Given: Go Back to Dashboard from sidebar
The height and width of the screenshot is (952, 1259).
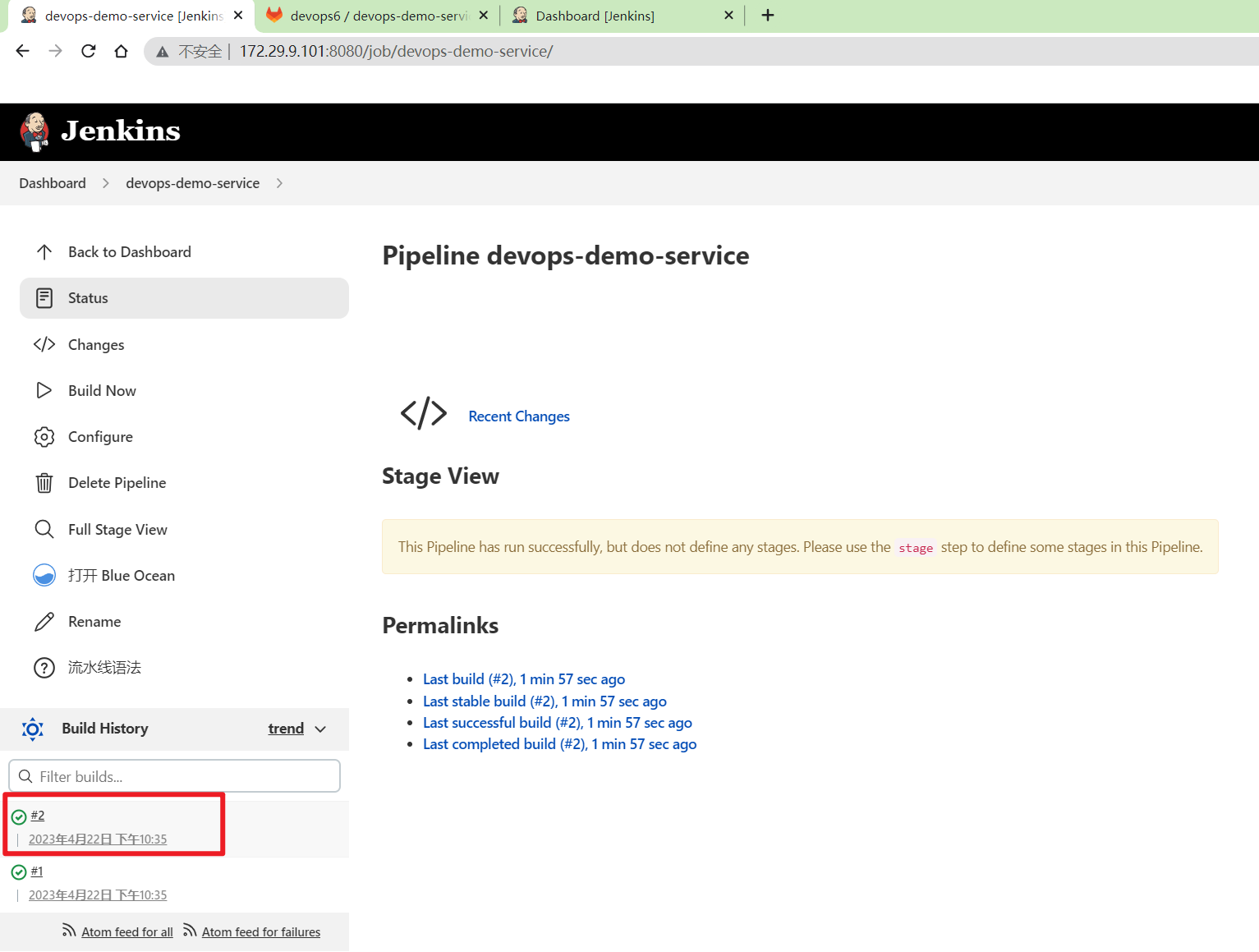Looking at the screenshot, I should (184, 252).
